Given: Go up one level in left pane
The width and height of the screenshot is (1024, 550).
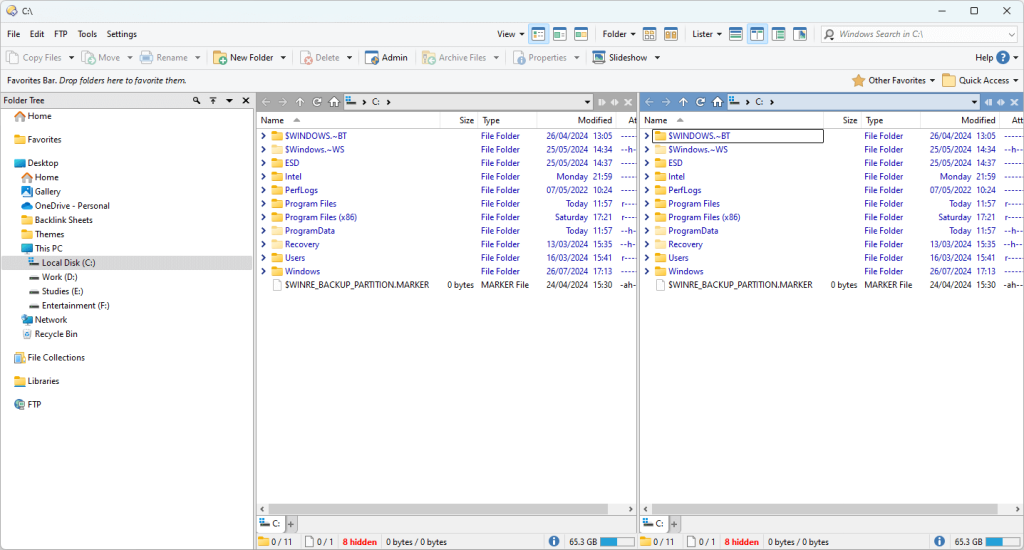Looking at the screenshot, I should pos(299,102).
